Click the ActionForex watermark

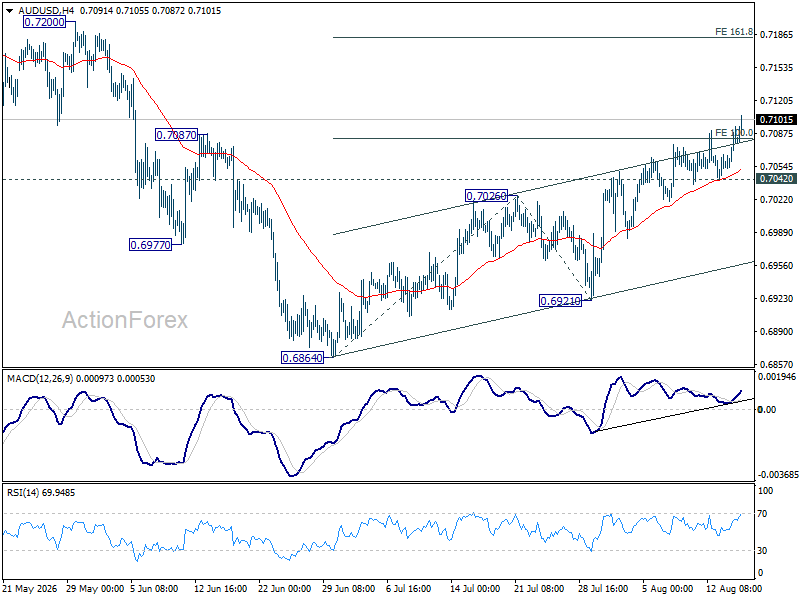(x=125, y=320)
